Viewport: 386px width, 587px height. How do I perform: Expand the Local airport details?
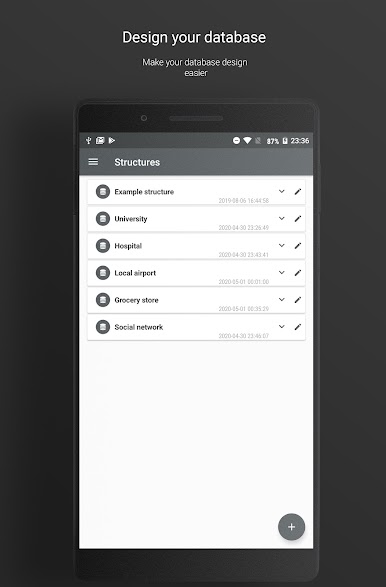pos(282,273)
